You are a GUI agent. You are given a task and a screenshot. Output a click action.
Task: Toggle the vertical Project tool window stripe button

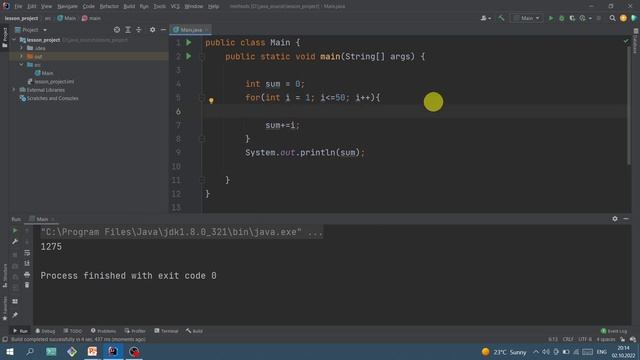[x=4, y=38]
